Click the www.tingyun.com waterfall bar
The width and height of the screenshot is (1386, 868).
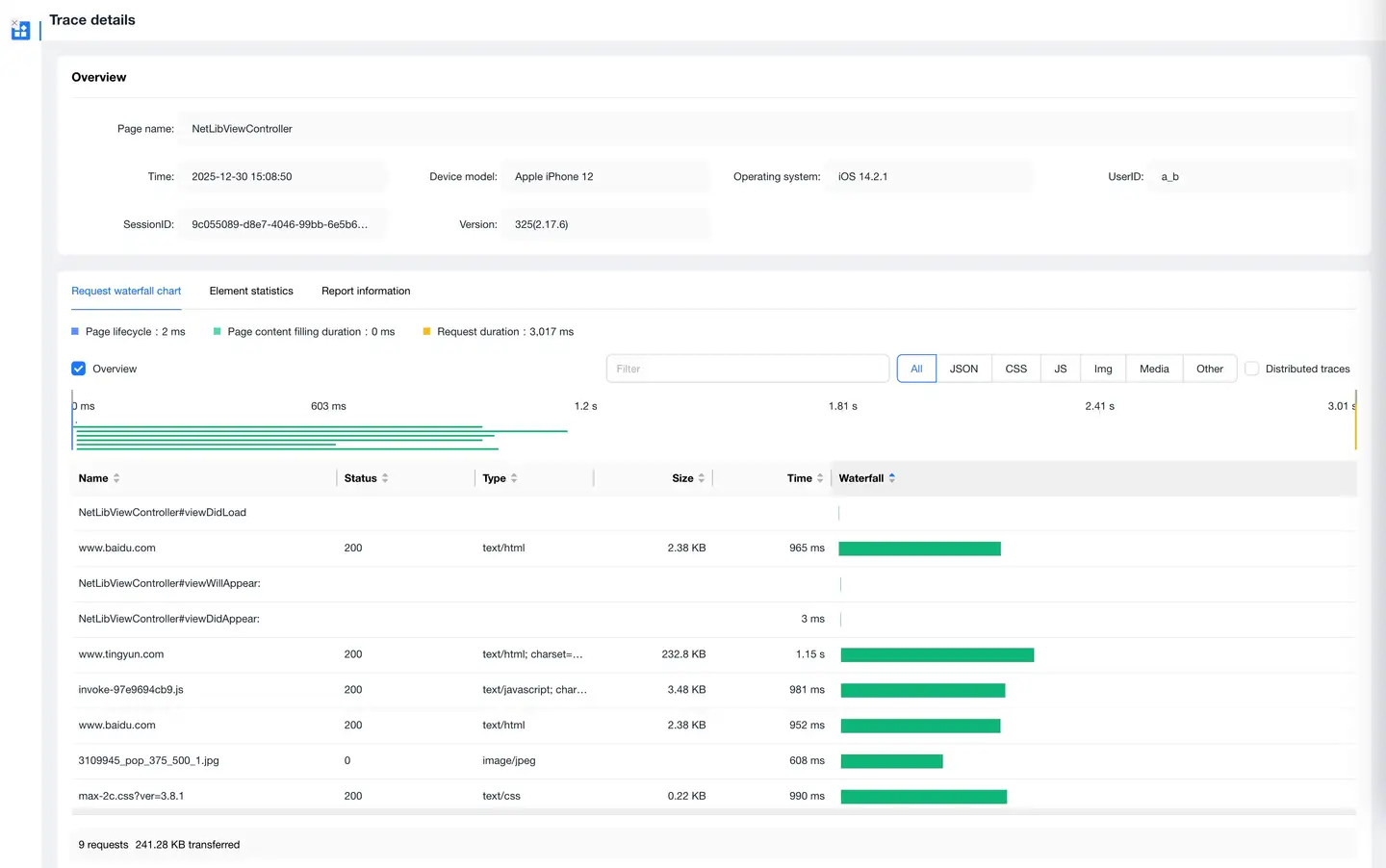pos(937,655)
